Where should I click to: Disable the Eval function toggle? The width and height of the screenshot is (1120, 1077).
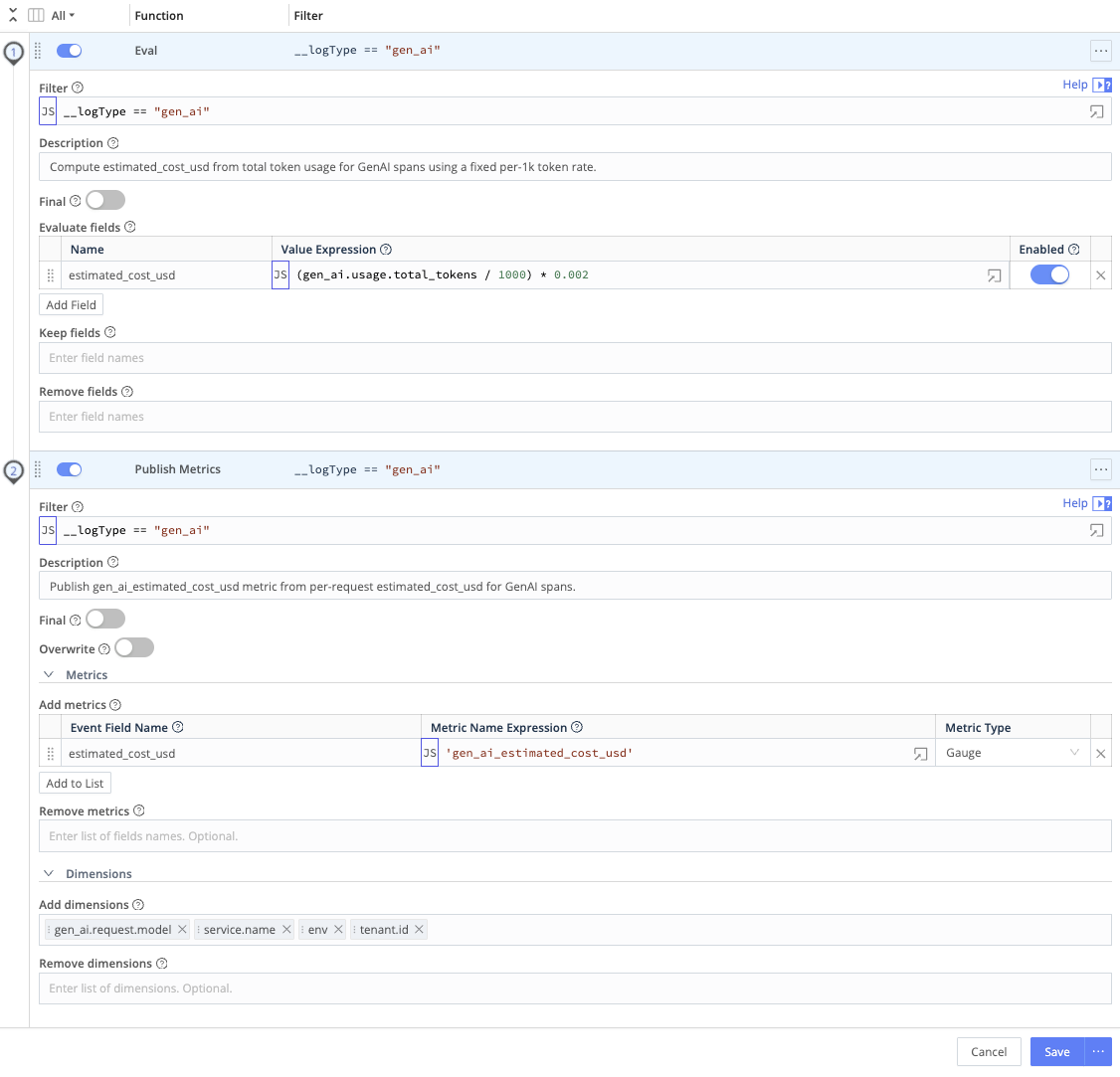pyautogui.click(x=69, y=50)
